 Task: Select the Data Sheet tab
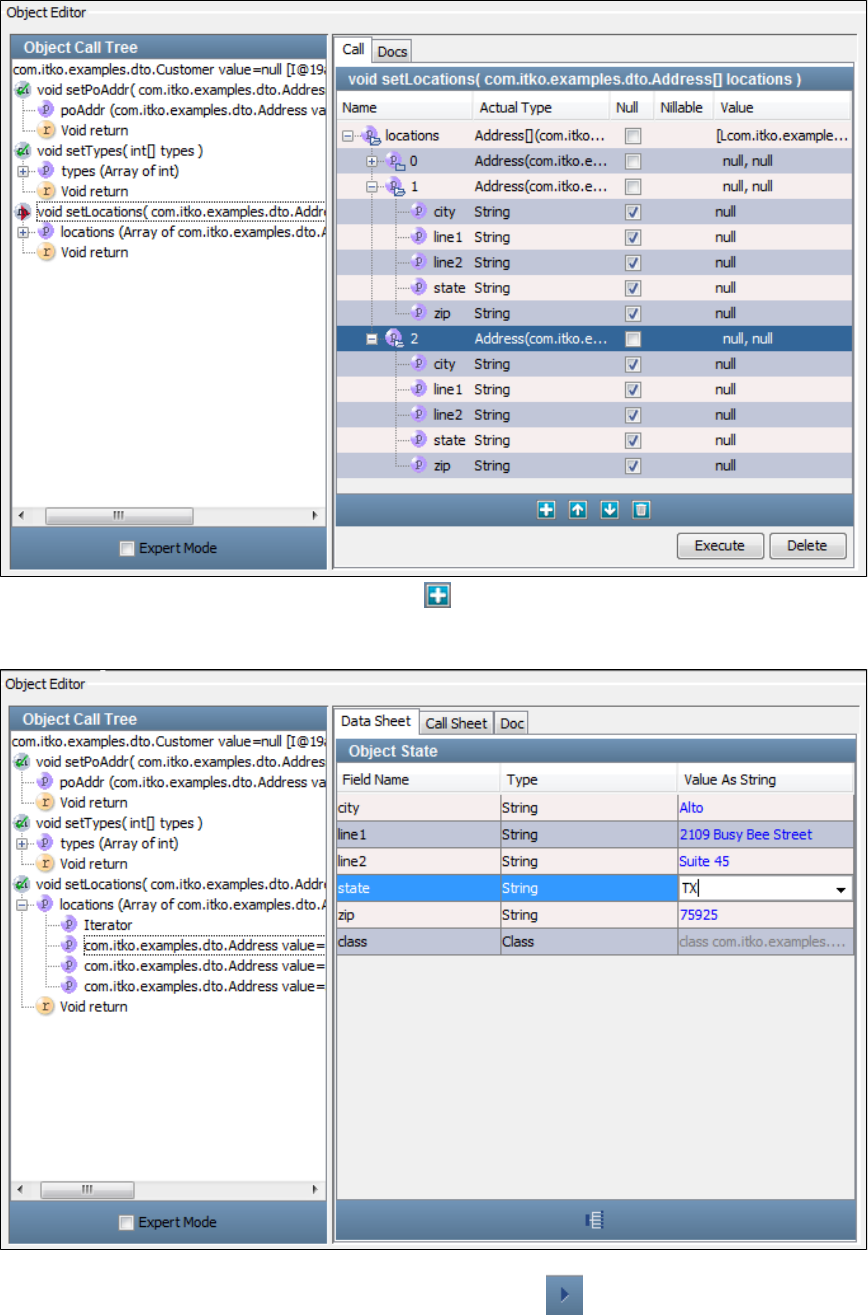pos(375,721)
